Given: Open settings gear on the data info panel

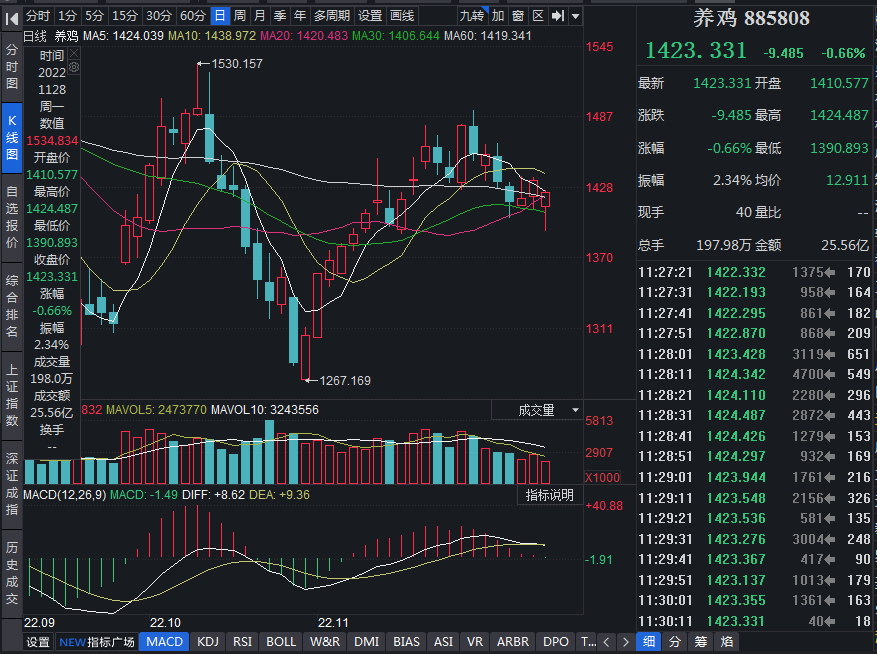Looking at the screenshot, I should pyautogui.click(x=73, y=66).
